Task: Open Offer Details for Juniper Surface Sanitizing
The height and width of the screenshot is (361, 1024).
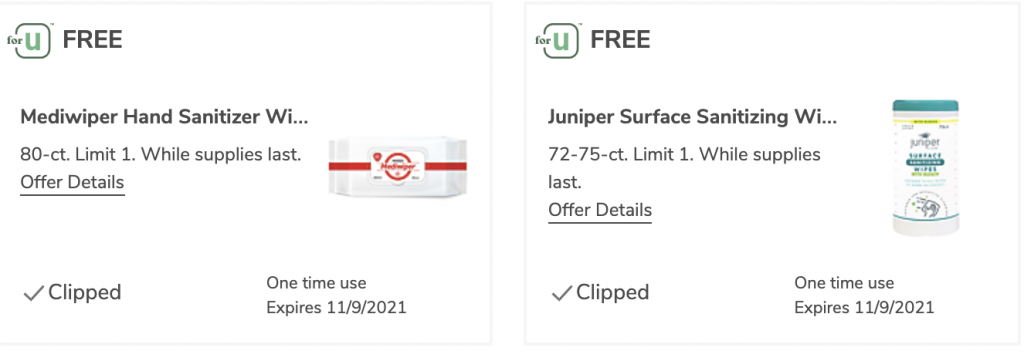Action: tap(600, 210)
